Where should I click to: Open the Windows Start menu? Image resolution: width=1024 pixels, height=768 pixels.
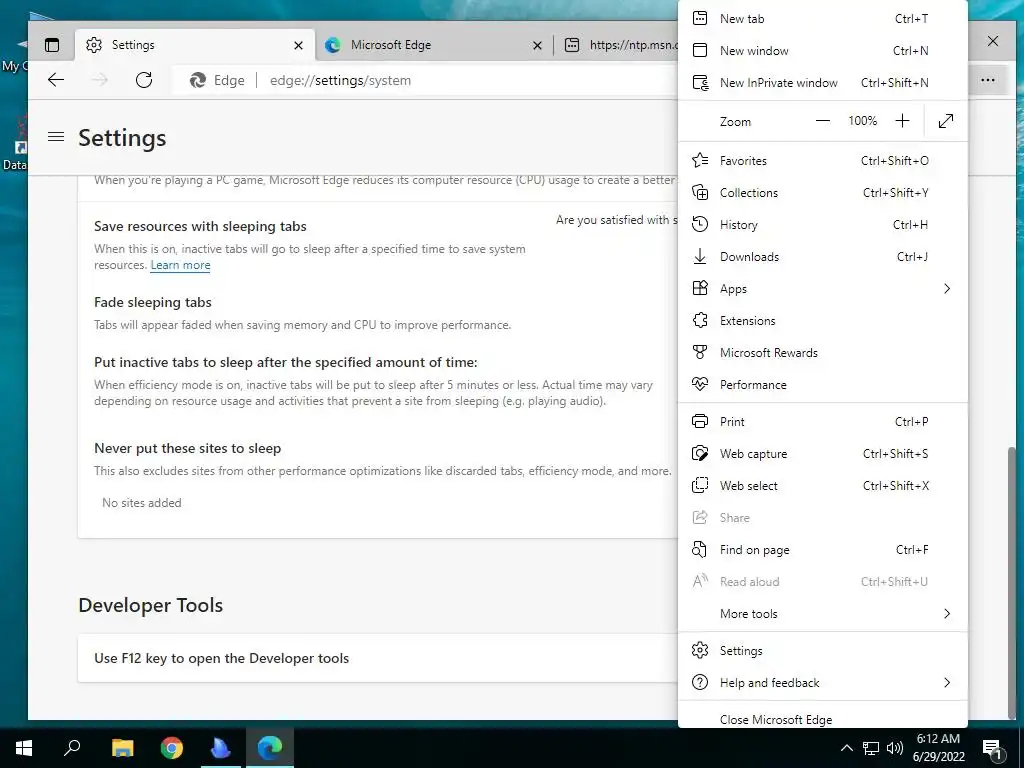(24, 748)
